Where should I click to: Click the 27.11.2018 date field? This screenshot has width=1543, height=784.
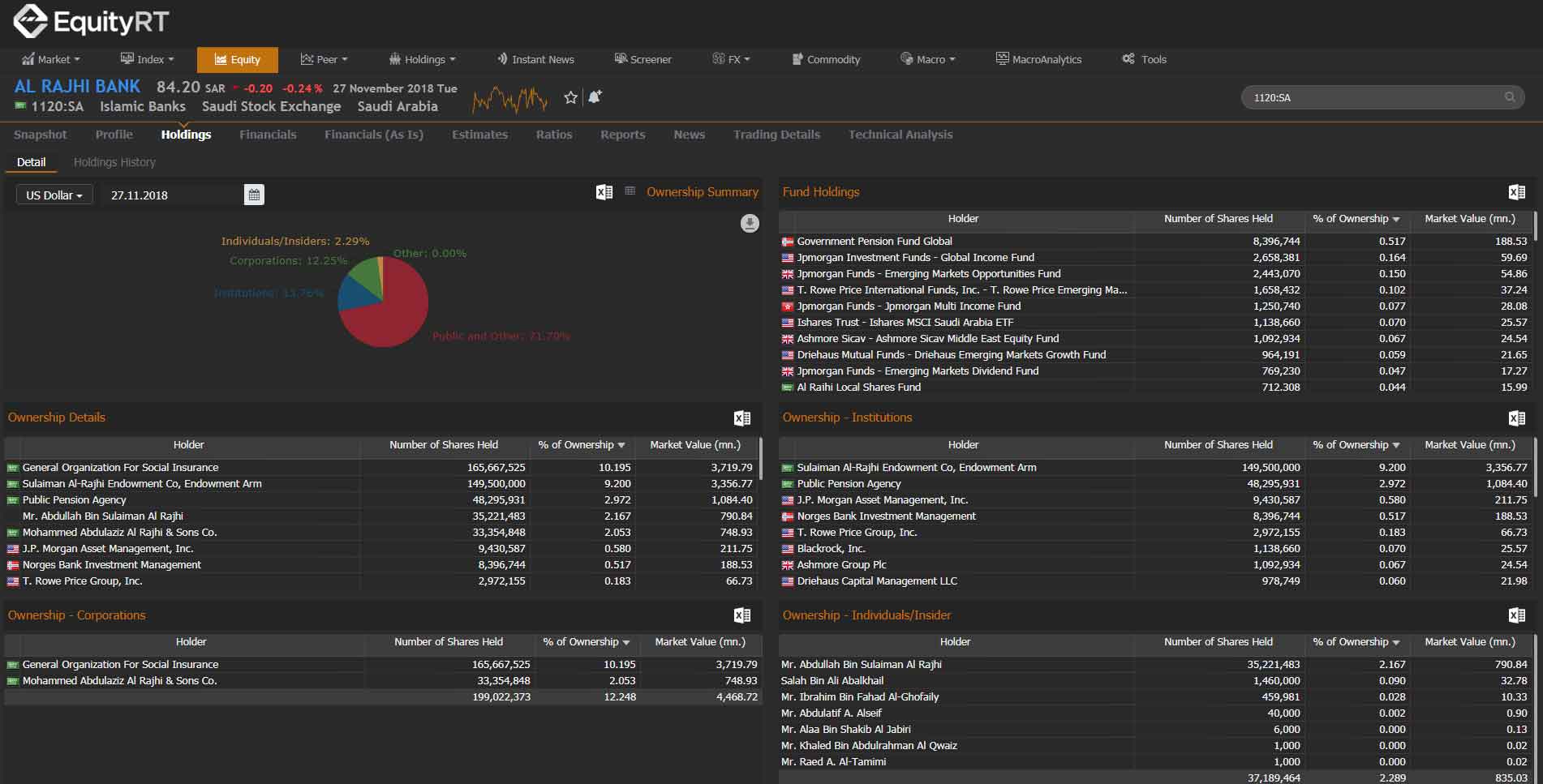pos(172,195)
